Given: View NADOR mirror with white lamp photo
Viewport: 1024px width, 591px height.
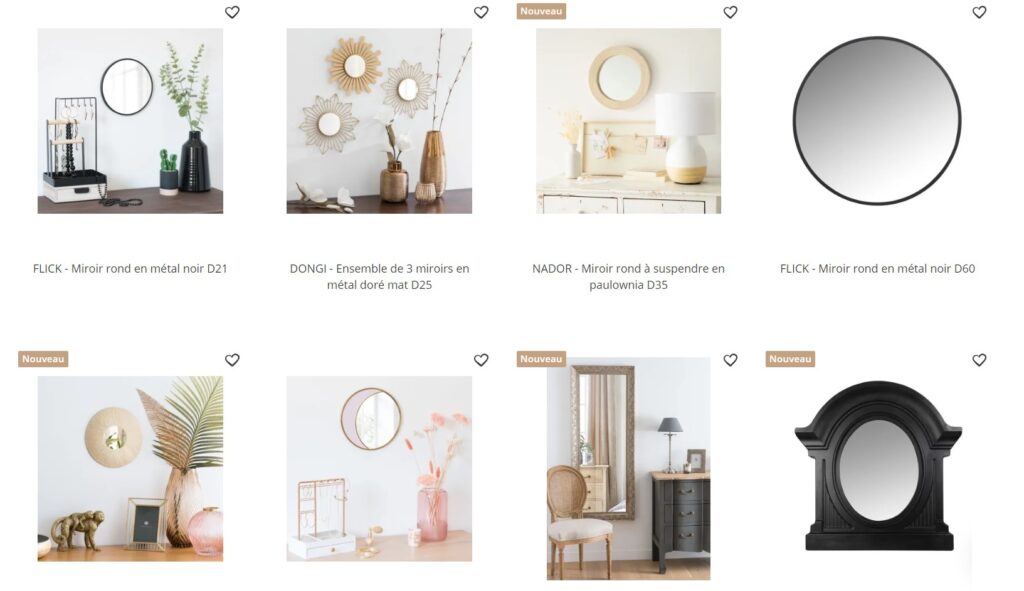Looking at the screenshot, I should [x=628, y=121].
